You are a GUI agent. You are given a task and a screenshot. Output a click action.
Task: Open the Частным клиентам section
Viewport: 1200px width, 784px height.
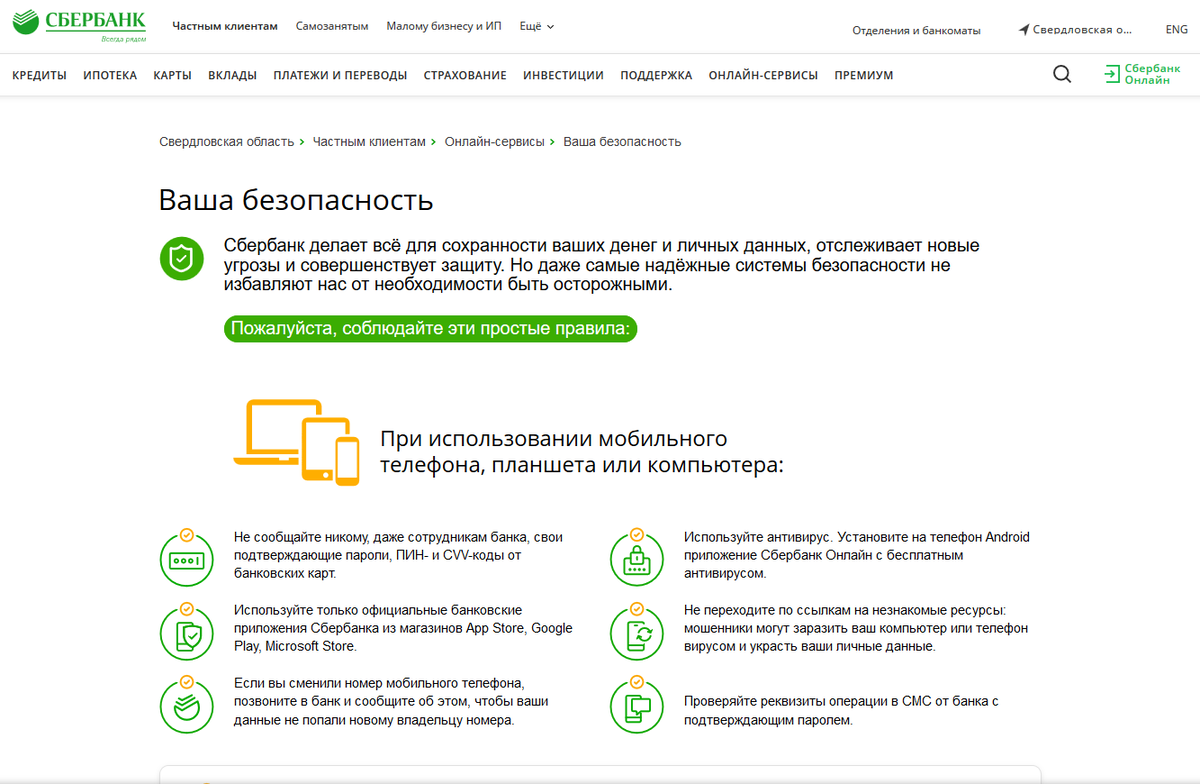point(225,27)
